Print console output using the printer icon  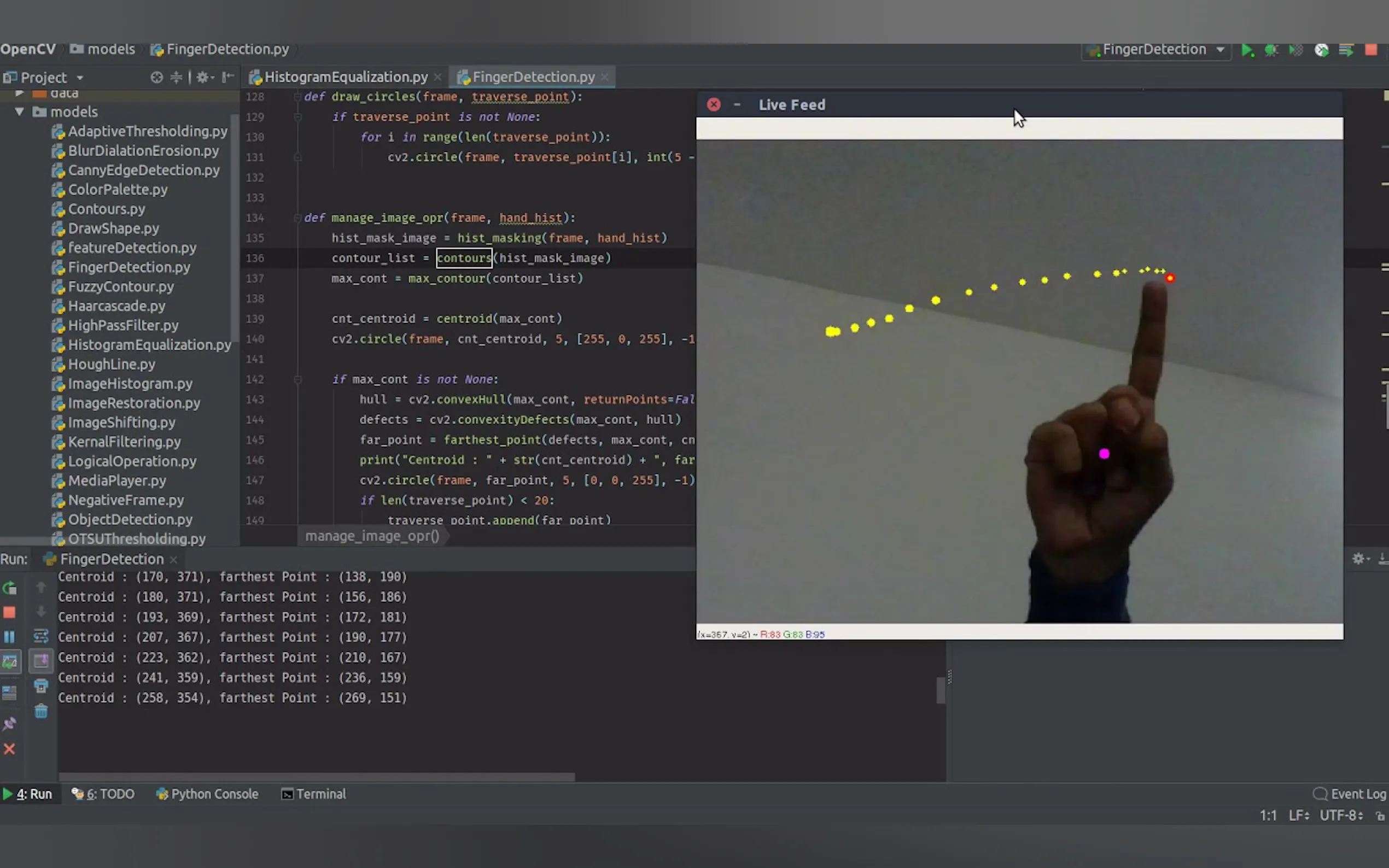click(x=41, y=687)
